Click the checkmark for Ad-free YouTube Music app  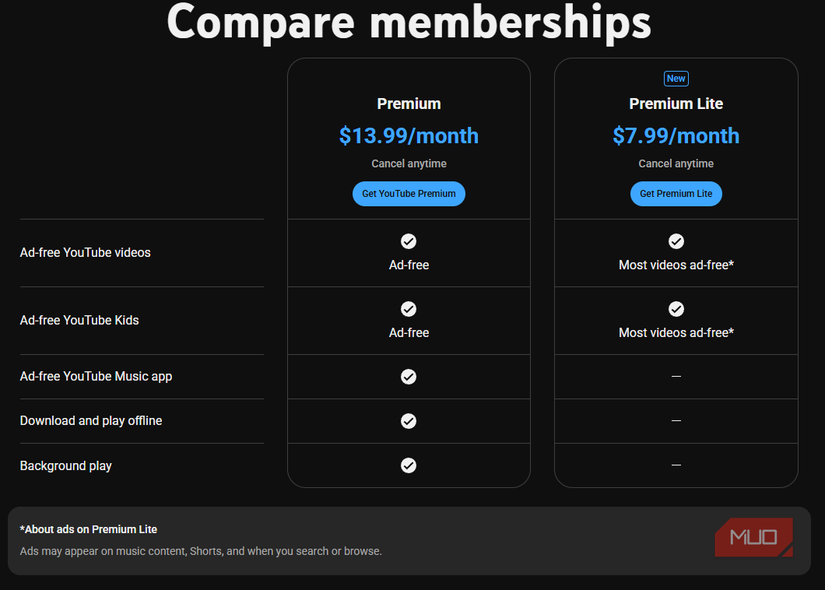(x=408, y=377)
